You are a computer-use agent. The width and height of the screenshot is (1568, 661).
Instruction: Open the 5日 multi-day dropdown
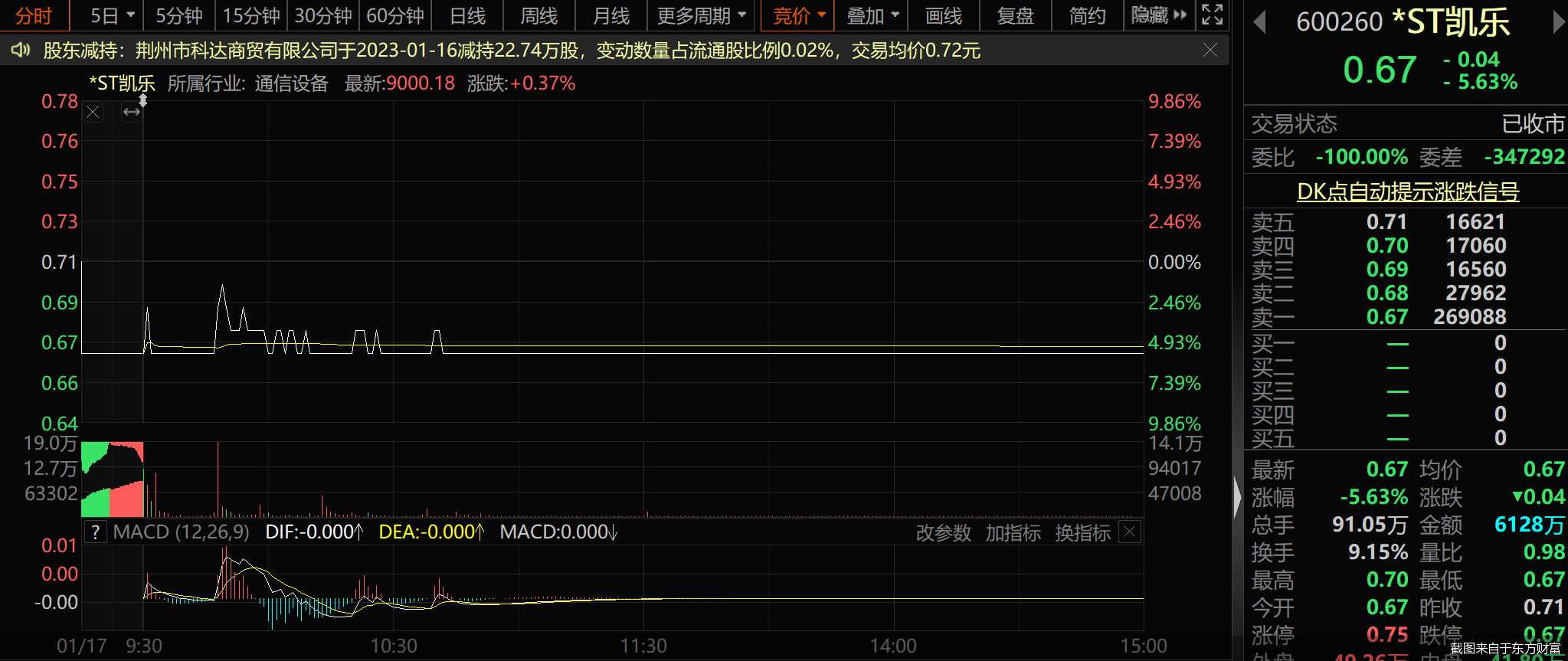coord(112,15)
